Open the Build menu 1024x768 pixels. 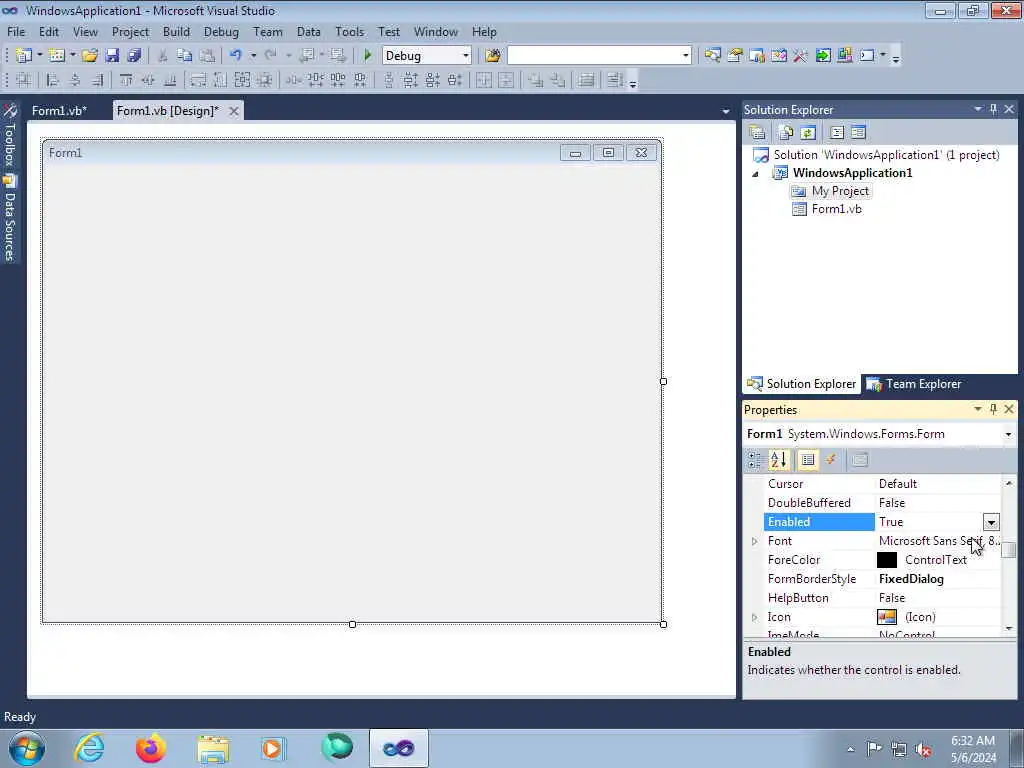pyautogui.click(x=176, y=31)
